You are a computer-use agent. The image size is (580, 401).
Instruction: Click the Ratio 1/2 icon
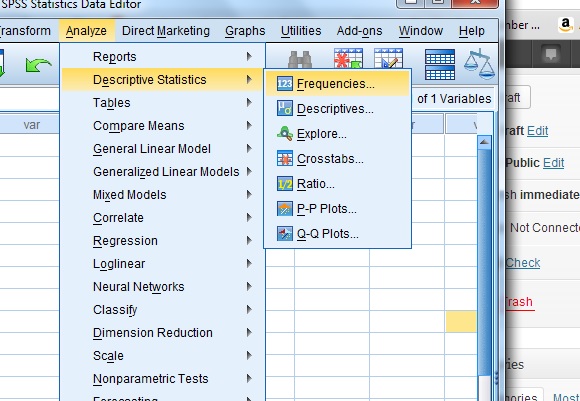click(x=284, y=183)
